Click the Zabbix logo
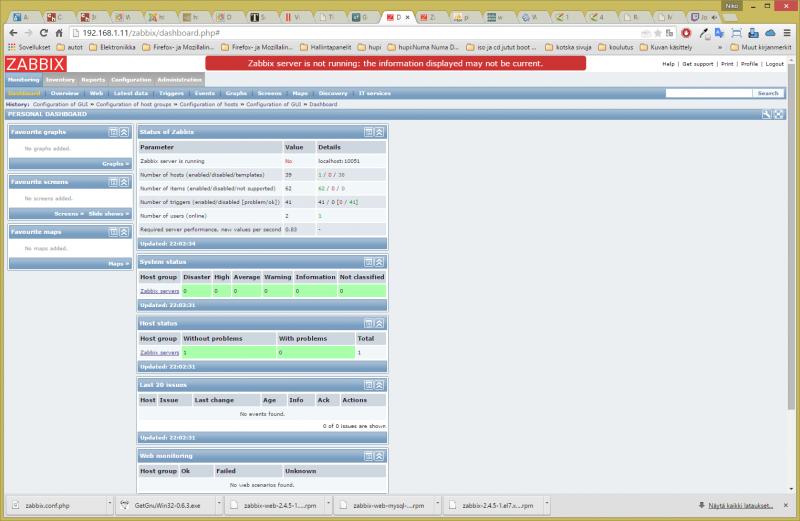 pos(36,64)
